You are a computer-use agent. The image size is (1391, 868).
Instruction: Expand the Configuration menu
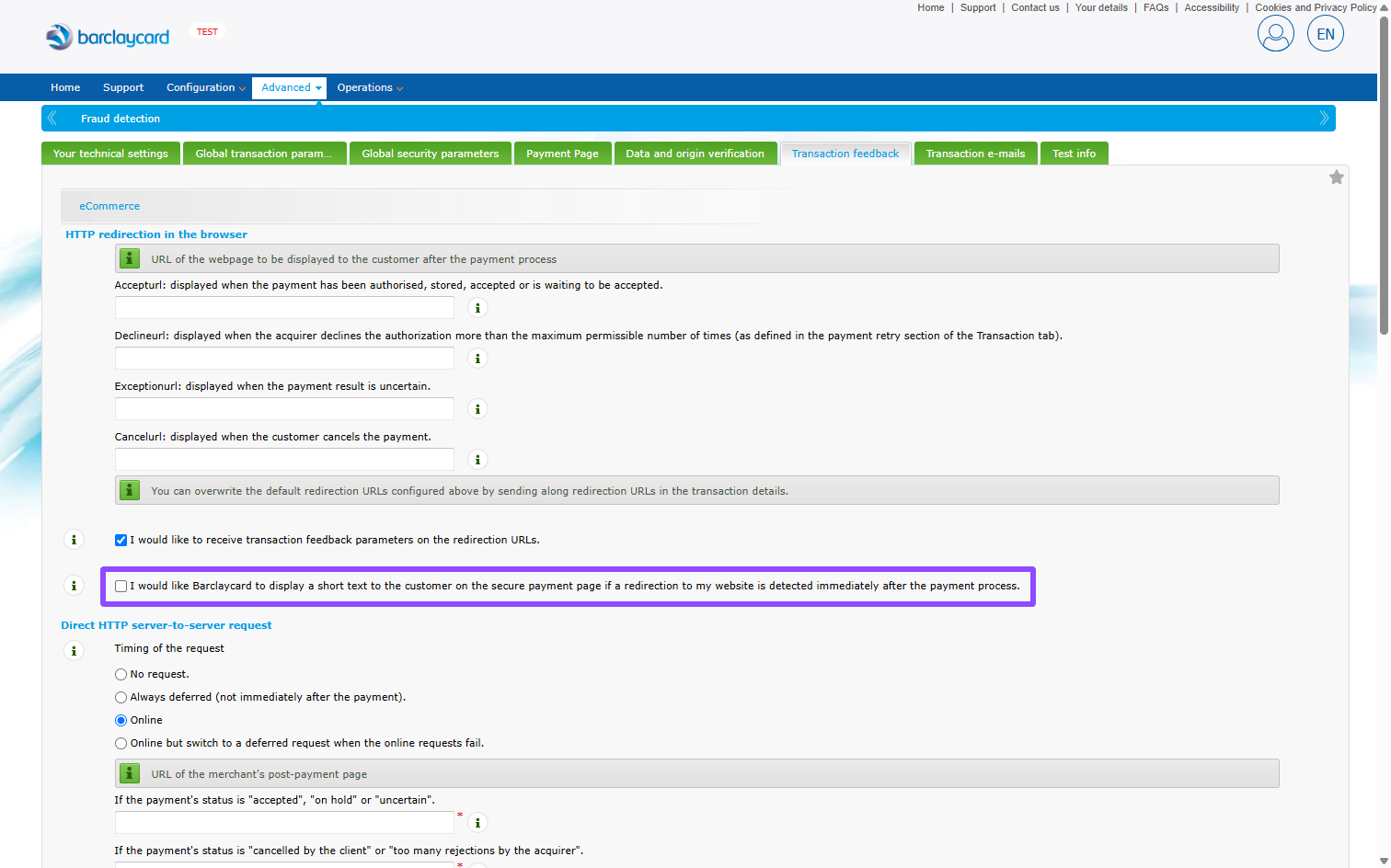pyautogui.click(x=206, y=87)
